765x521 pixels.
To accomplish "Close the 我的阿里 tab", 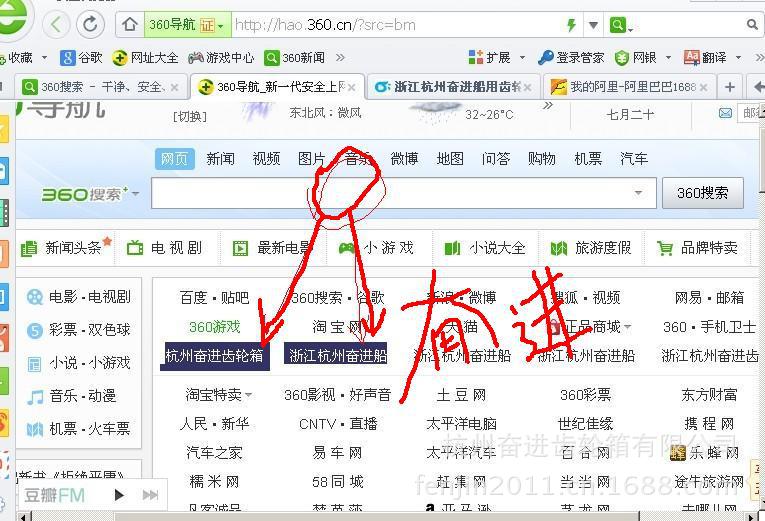I will [703, 87].
